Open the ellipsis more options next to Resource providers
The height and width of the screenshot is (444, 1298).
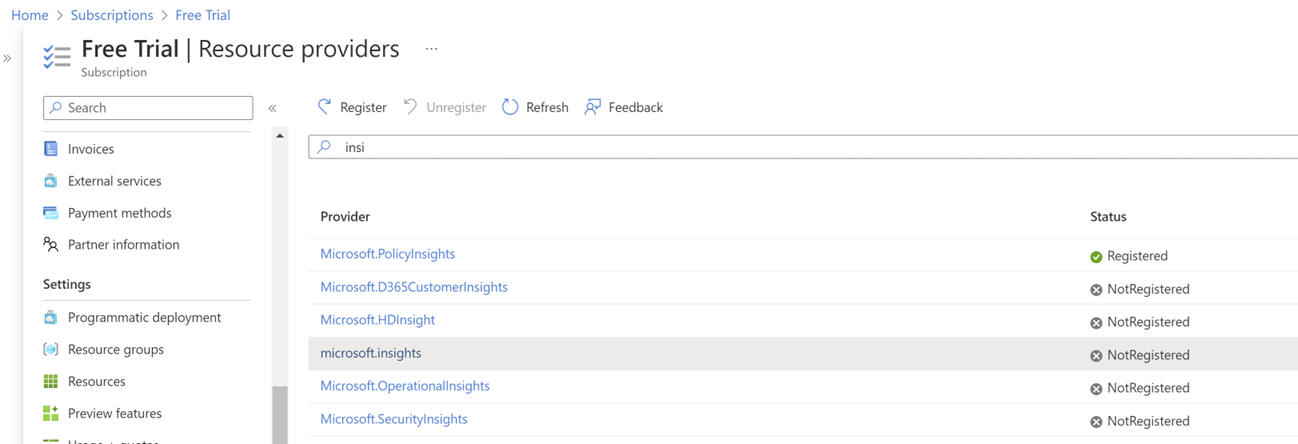click(431, 49)
